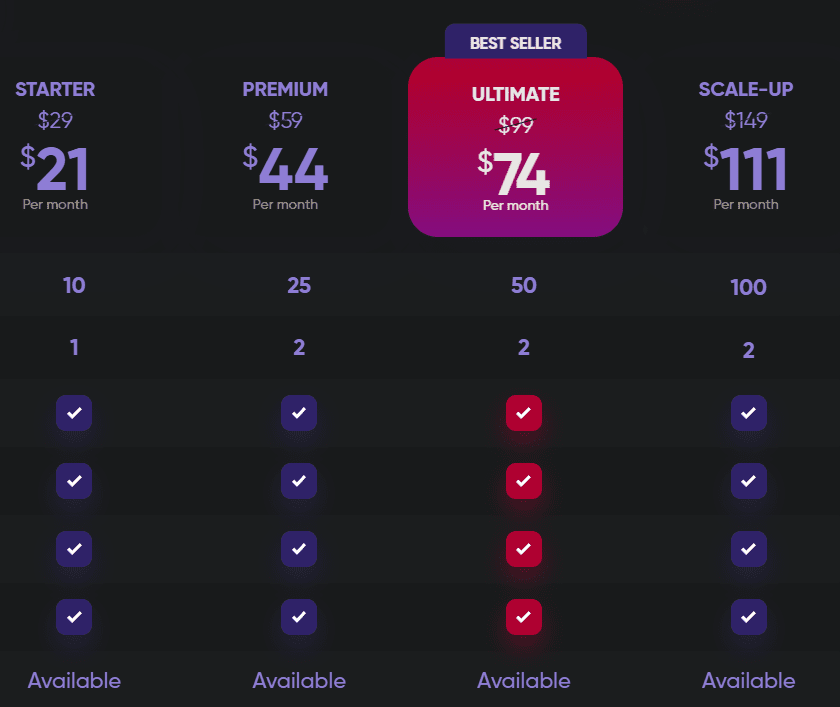The height and width of the screenshot is (707, 840).
Task: Click the Starter $21 price
Action: [x=55, y=169]
